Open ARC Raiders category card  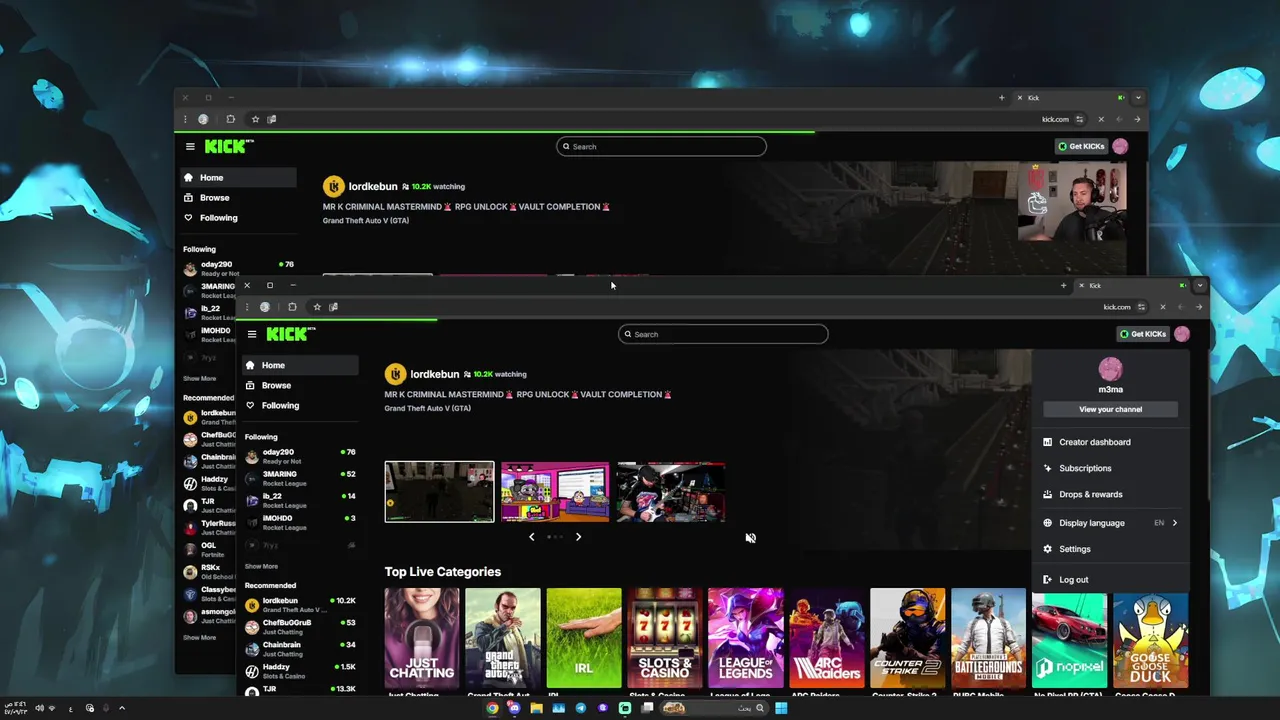[827, 638]
